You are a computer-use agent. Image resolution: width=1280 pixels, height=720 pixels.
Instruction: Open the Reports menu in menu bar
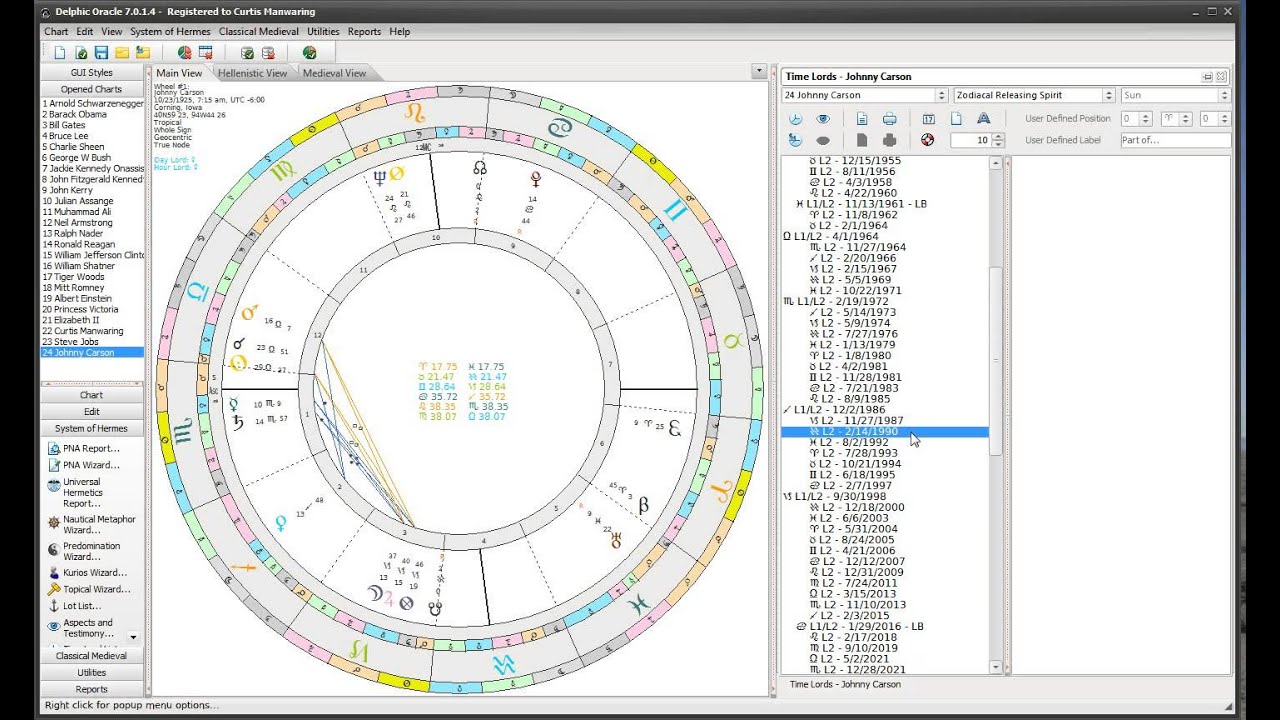pos(364,32)
